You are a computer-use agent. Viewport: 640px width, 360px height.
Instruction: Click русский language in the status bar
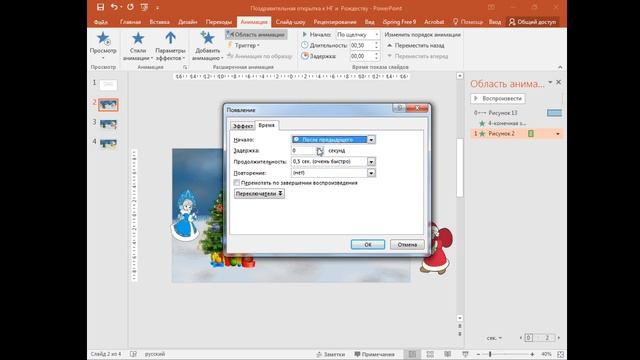pyautogui.click(x=155, y=354)
